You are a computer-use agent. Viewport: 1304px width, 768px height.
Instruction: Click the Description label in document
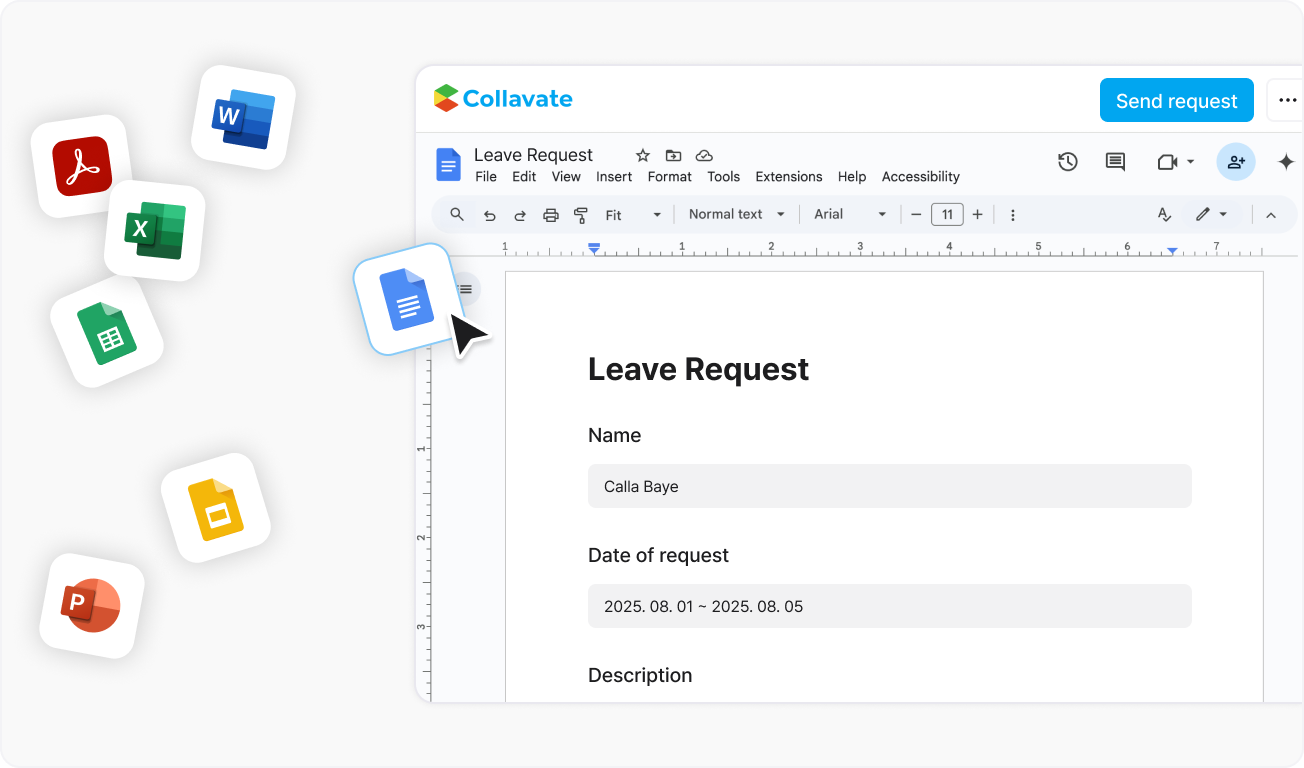coord(640,675)
